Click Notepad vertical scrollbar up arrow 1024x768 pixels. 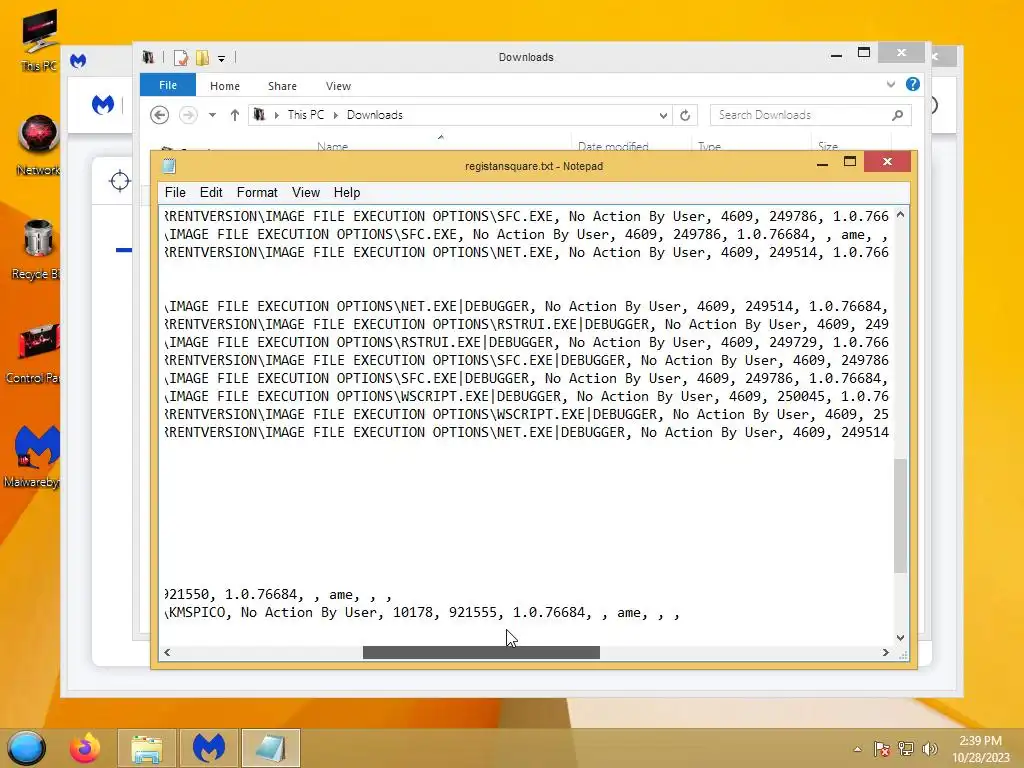(901, 214)
